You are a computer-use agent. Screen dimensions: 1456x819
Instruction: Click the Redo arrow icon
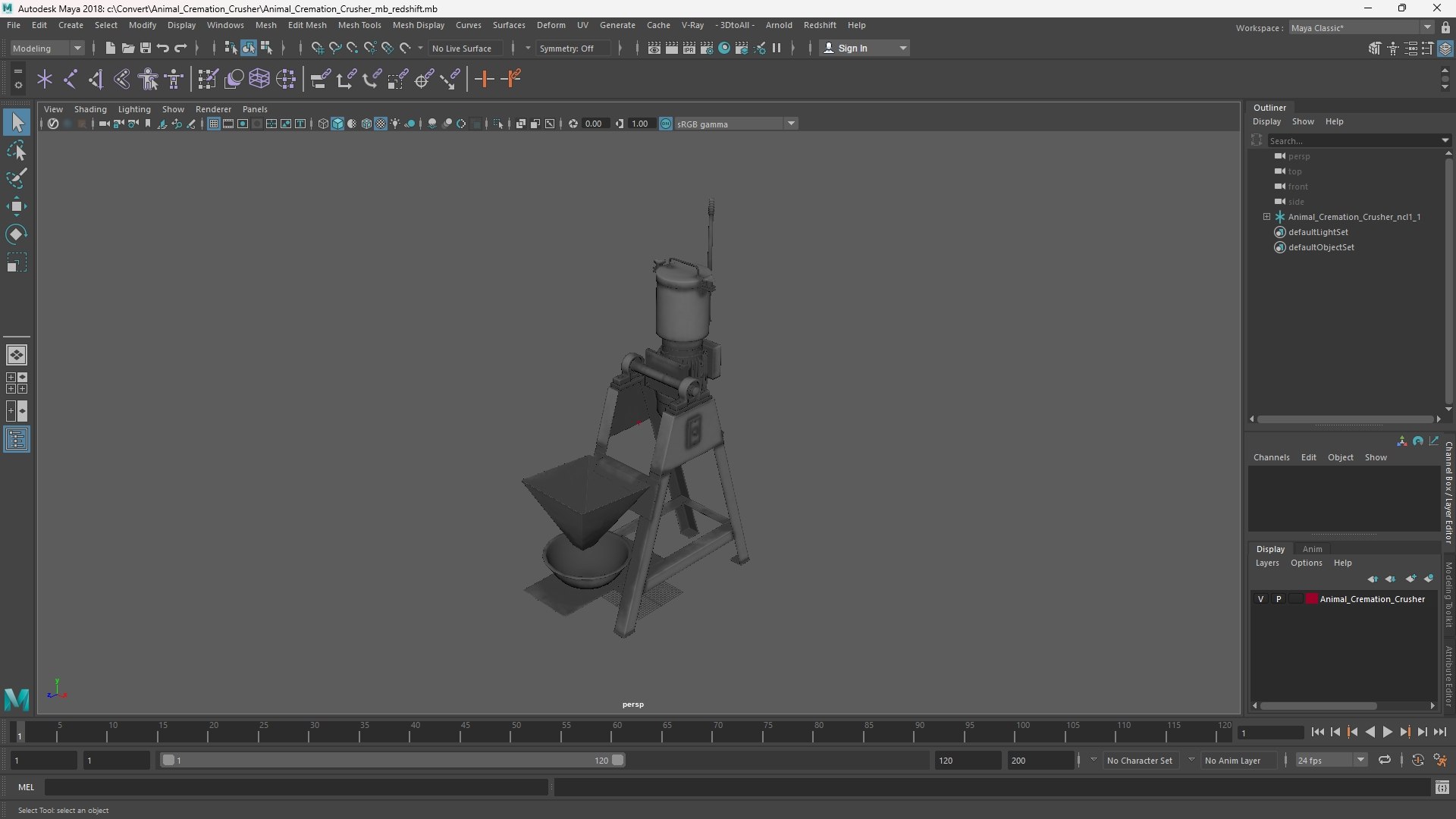coord(180,48)
